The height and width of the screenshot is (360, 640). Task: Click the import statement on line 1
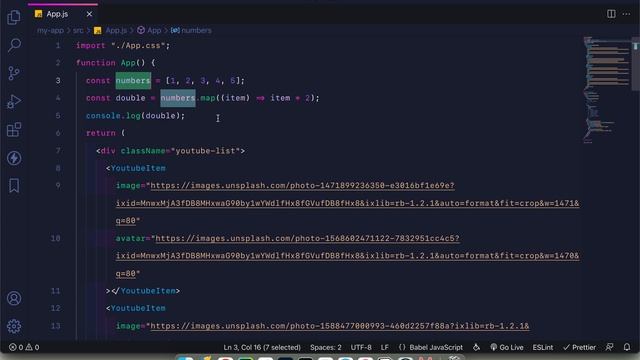pyautogui.click(x=123, y=45)
